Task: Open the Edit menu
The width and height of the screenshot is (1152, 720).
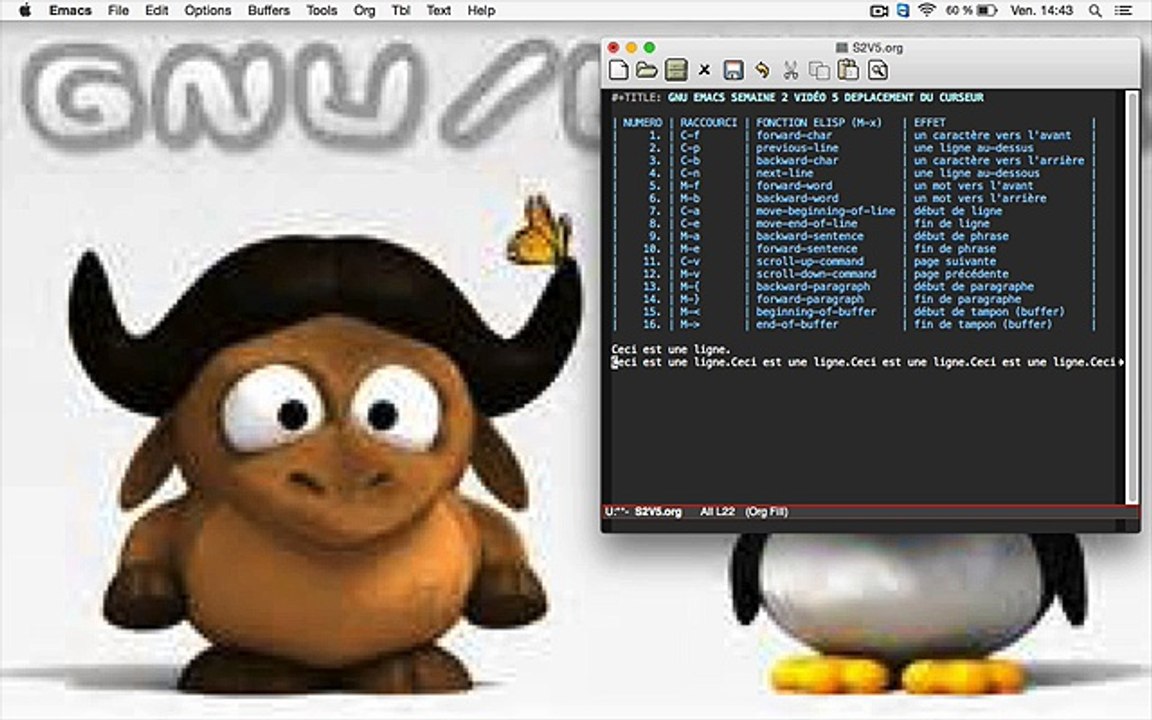Action: 156,10
